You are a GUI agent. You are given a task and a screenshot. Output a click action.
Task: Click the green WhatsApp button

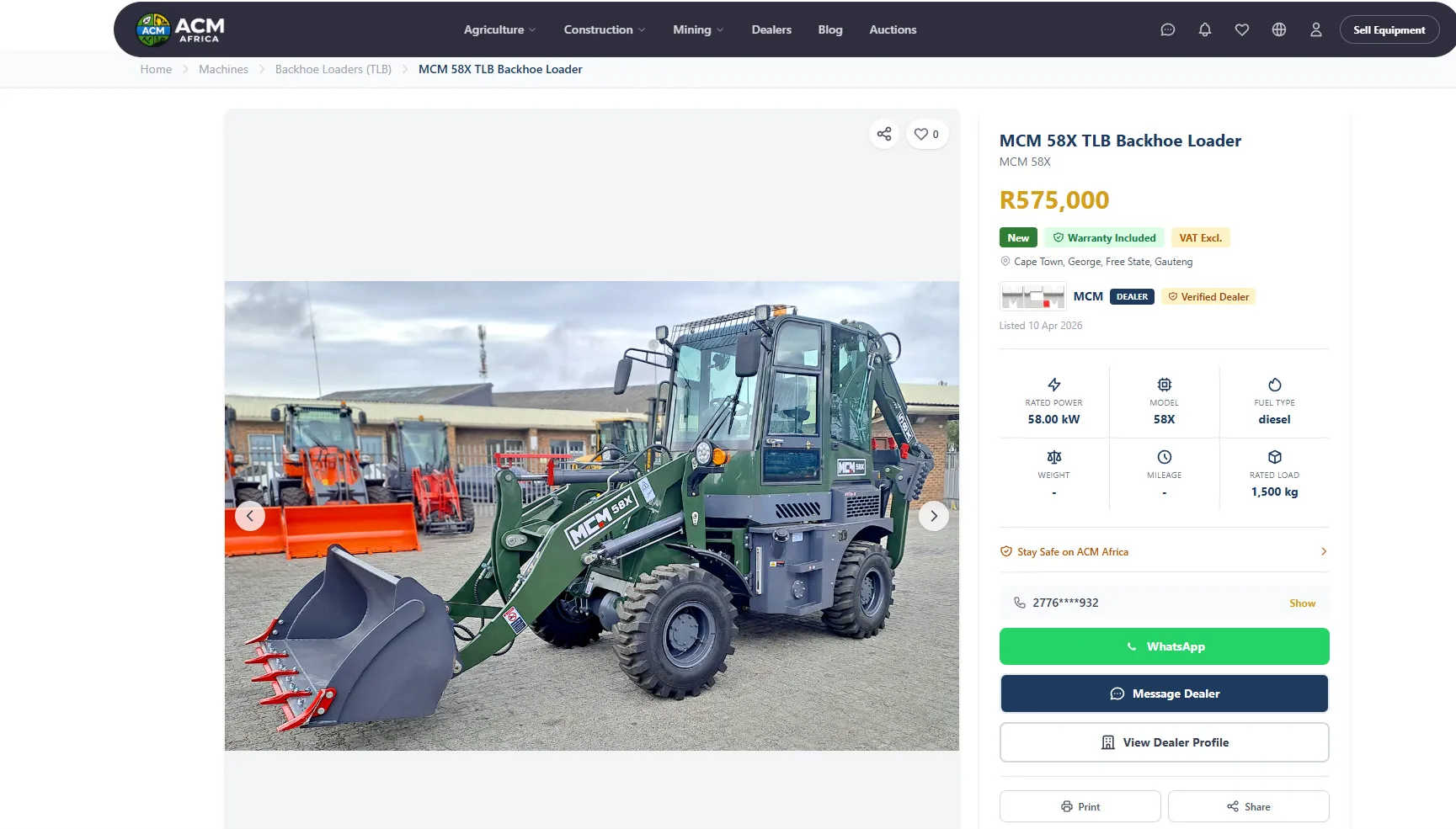click(x=1164, y=646)
